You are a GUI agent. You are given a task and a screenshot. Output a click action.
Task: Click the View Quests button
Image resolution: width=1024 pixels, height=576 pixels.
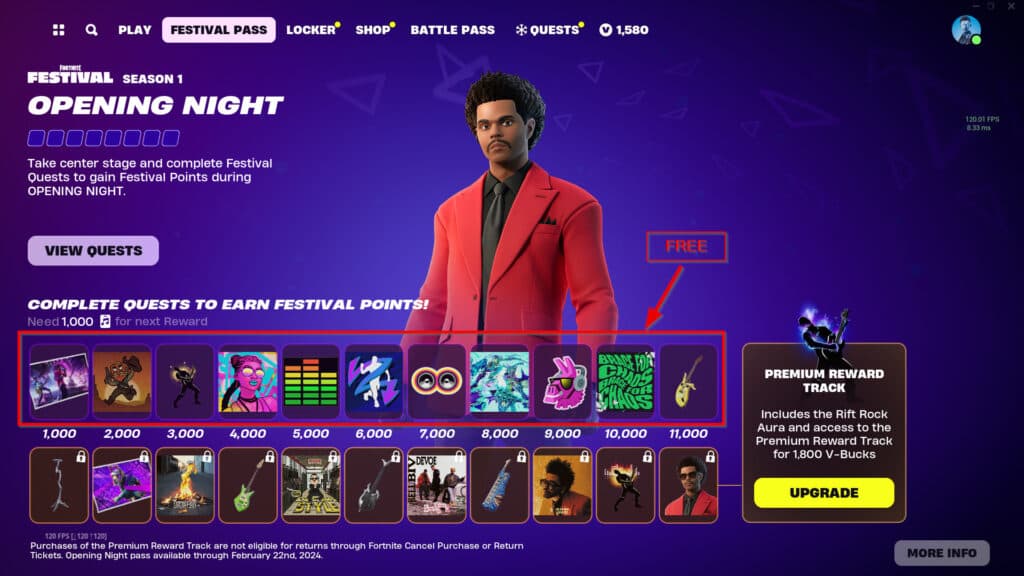93,251
